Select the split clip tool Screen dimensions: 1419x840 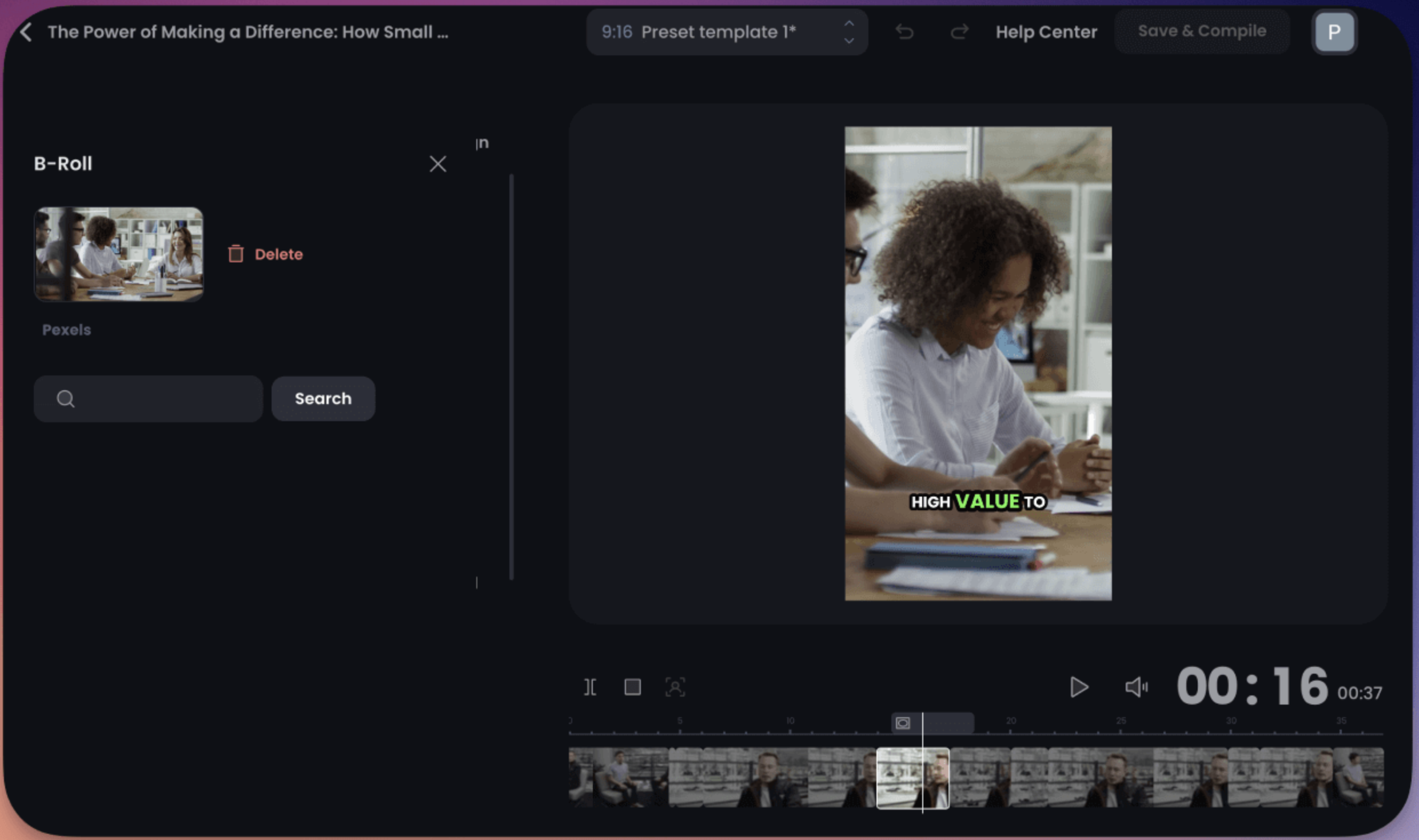[x=589, y=687]
